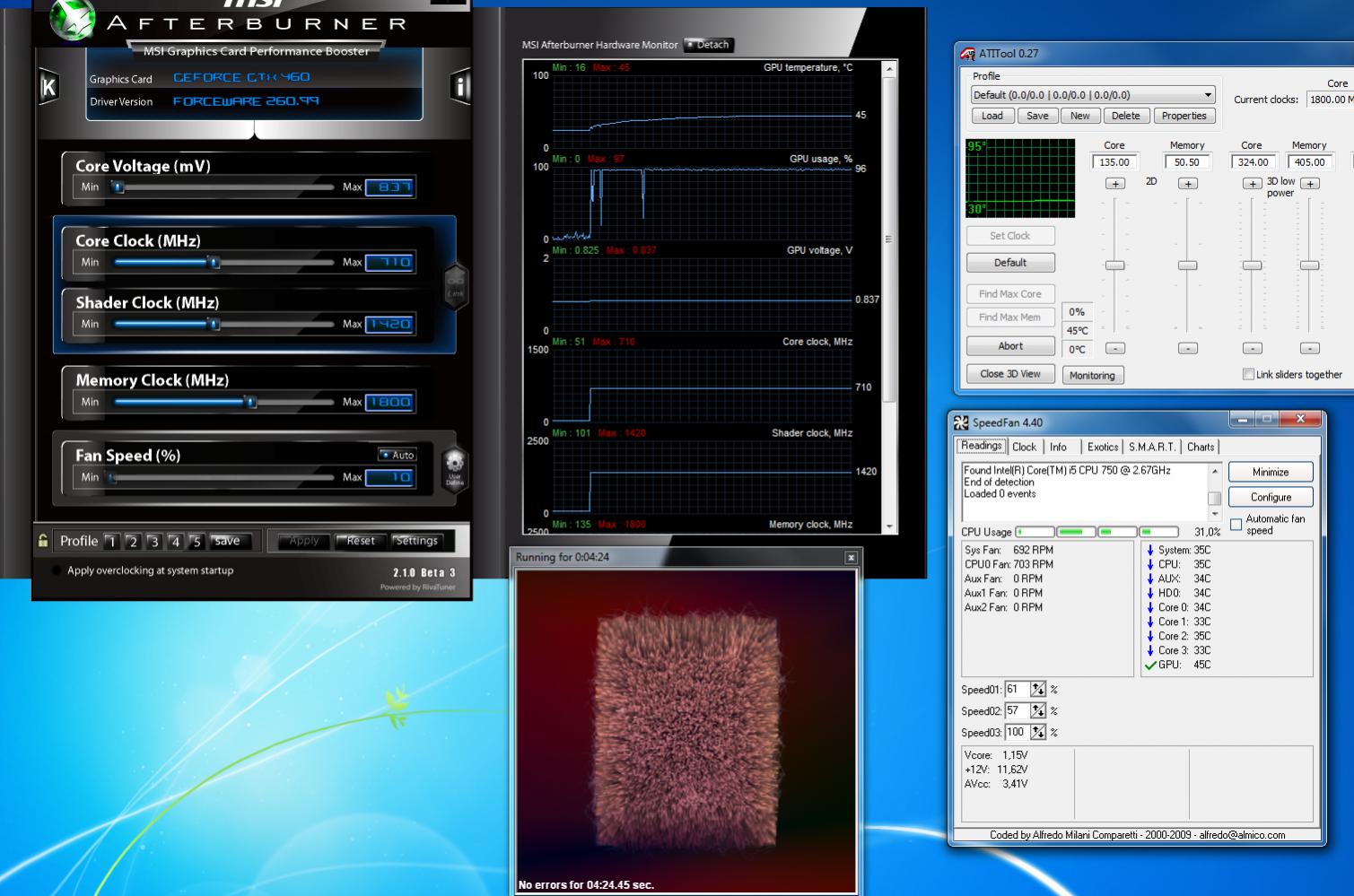This screenshot has width=1354, height=896.
Task: Click the ATITool temperature graph
Action: (1020, 178)
